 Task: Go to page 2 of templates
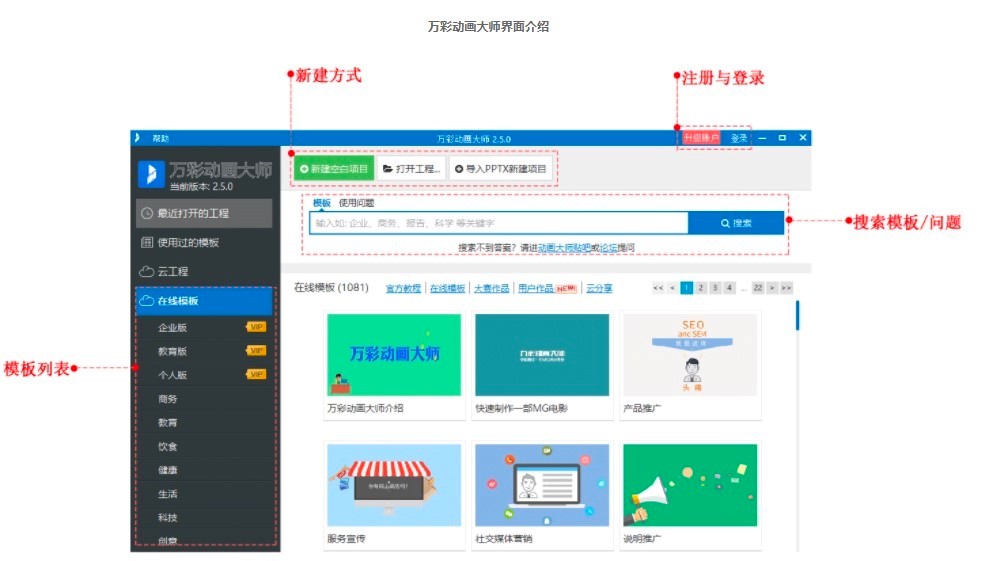coord(701,288)
